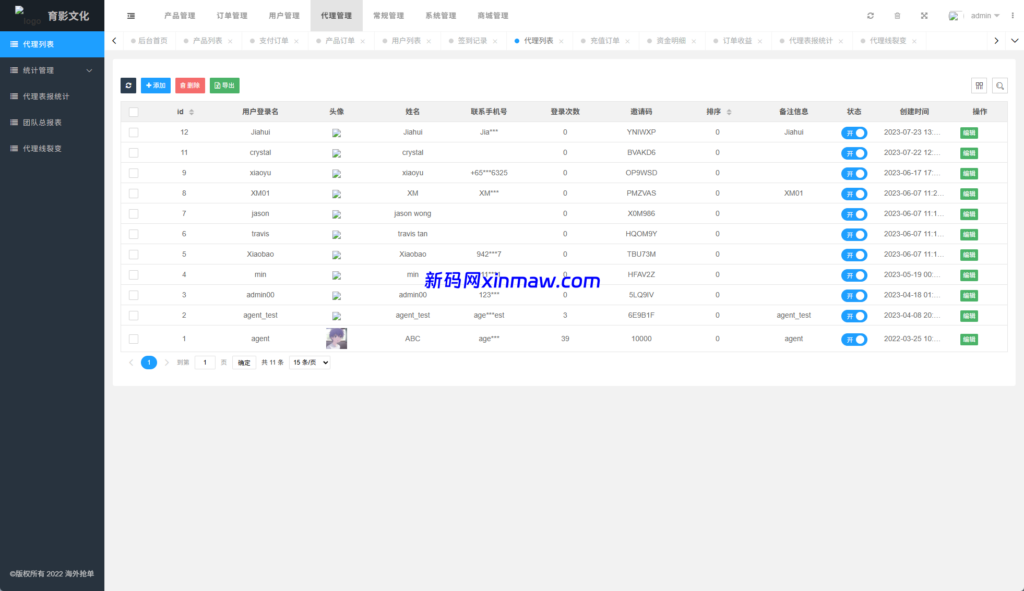Click the page number input field near 确定
The width and height of the screenshot is (1024, 591).
click(x=204, y=362)
